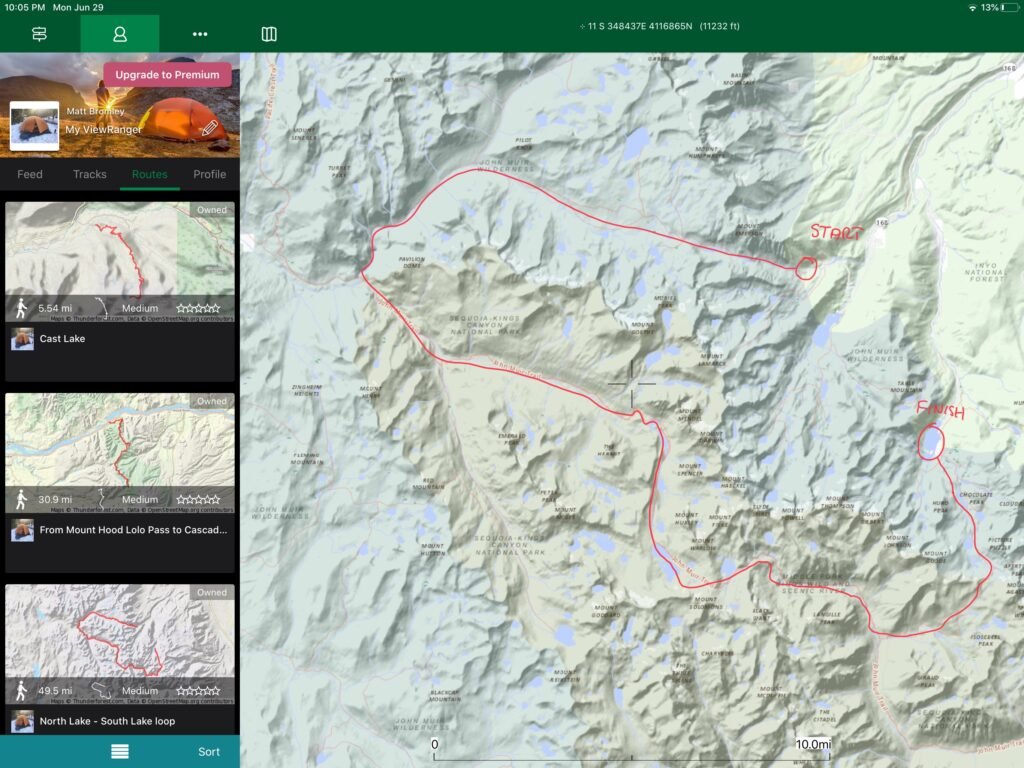Tap the list view icon at bottom
1024x768 pixels.
(120, 752)
